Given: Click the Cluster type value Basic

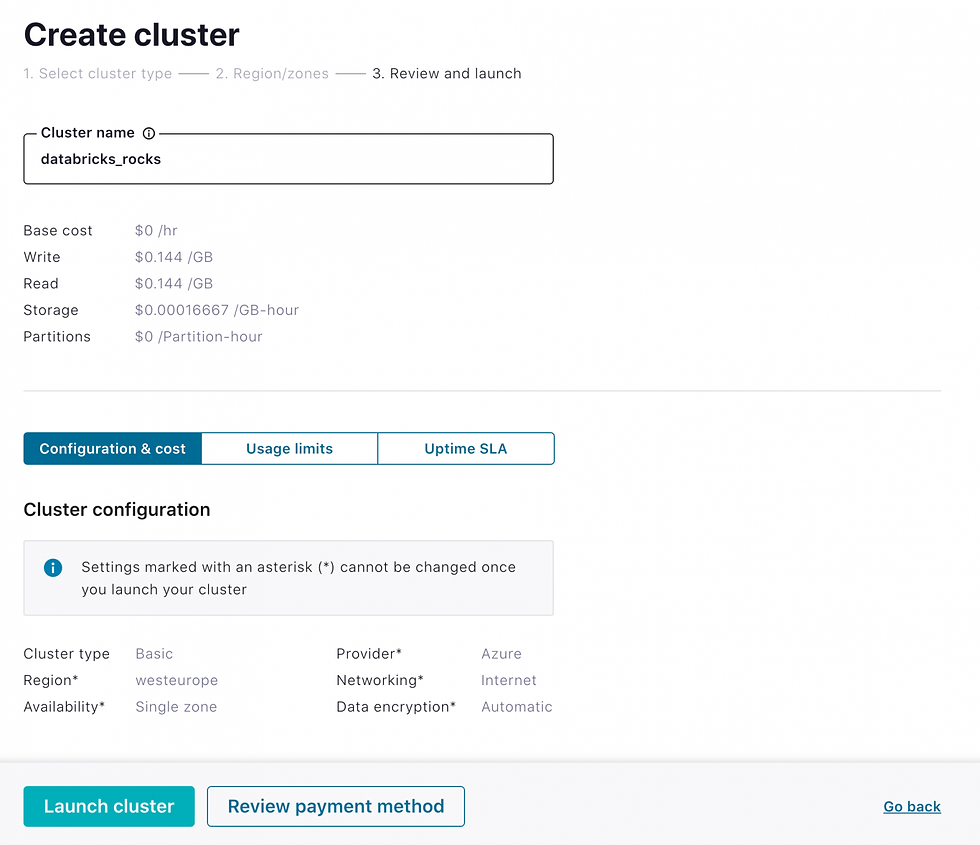Looking at the screenshot, I should pyautogui.click(x=154, y=654).
